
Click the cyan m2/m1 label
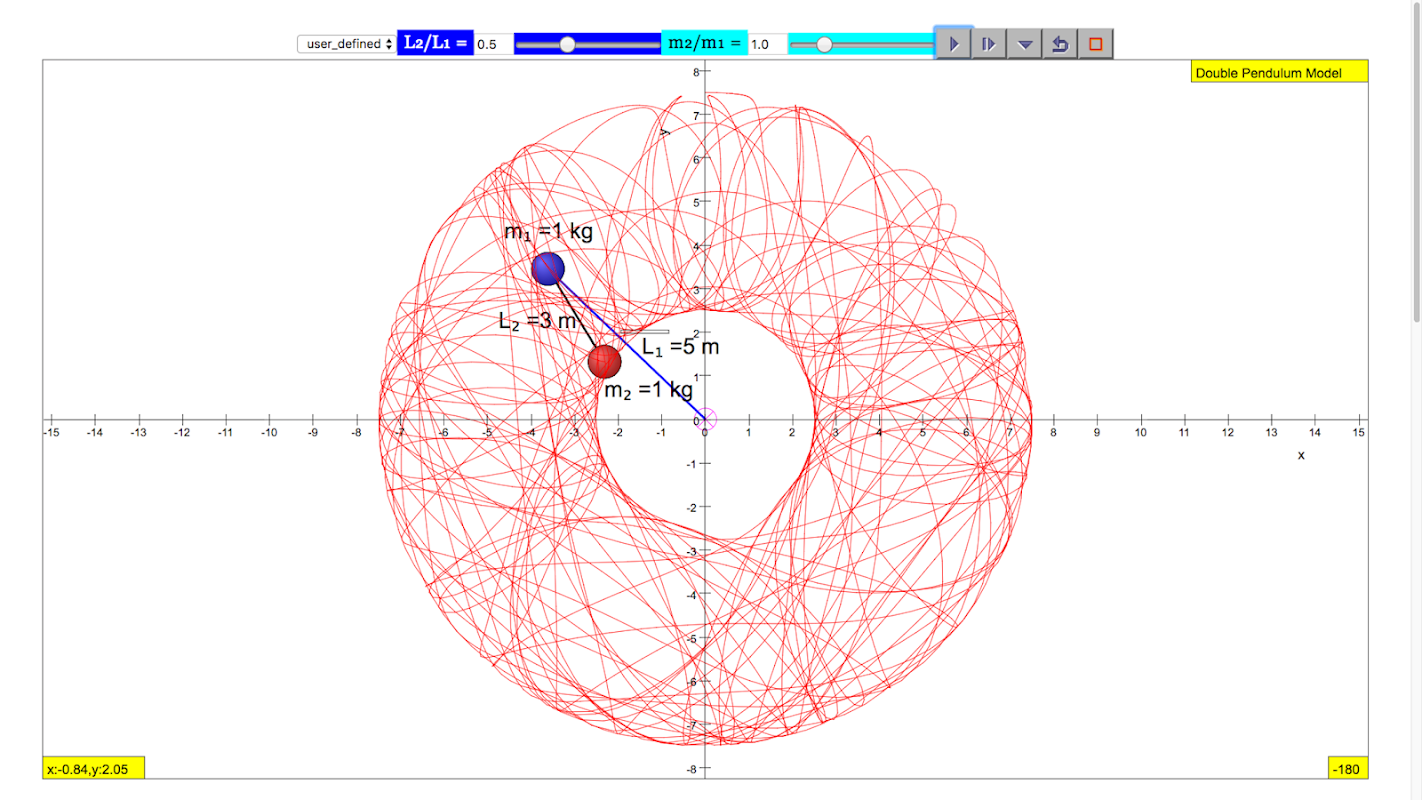click(x=704, y=43)
